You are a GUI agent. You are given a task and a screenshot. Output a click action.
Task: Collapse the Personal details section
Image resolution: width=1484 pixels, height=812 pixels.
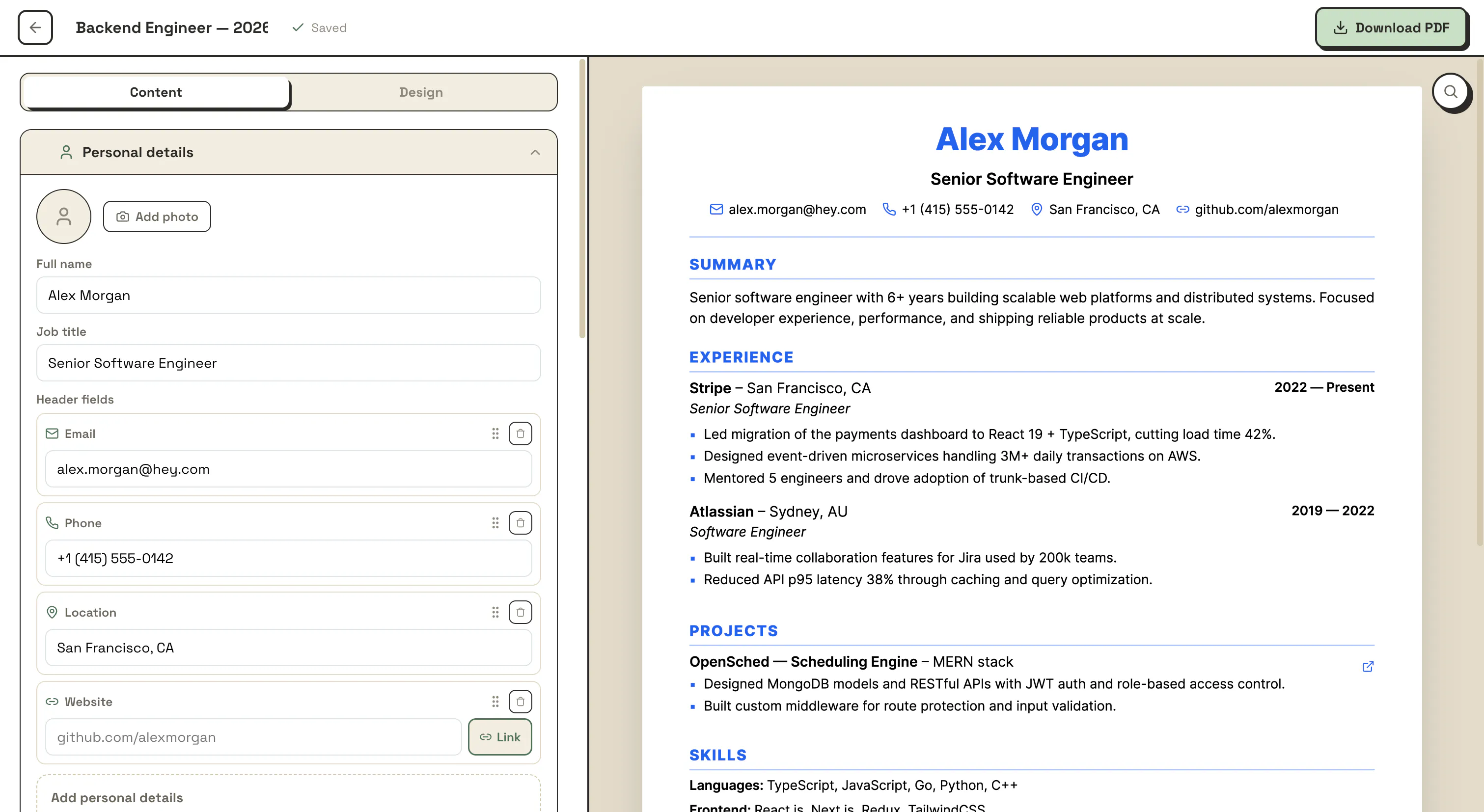coord(535,152)
